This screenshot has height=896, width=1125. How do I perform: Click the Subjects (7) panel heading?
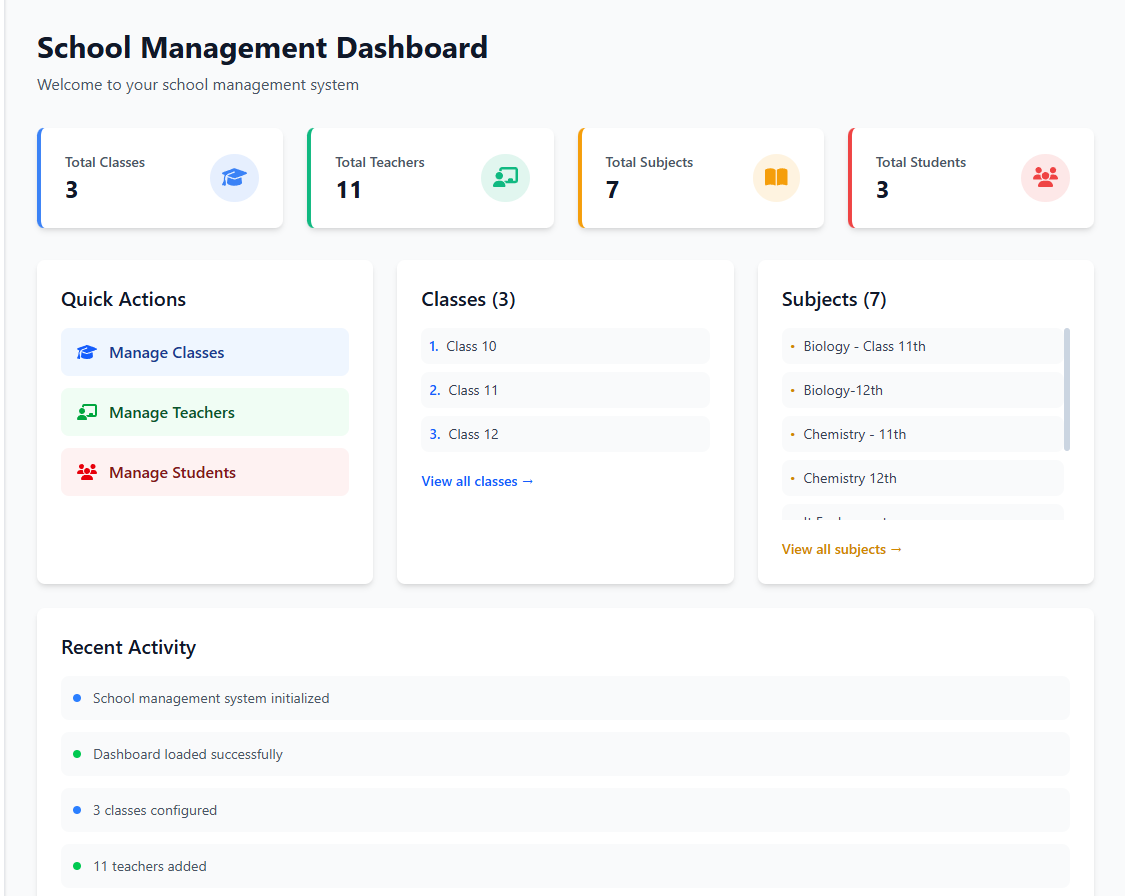click(834, 299)
